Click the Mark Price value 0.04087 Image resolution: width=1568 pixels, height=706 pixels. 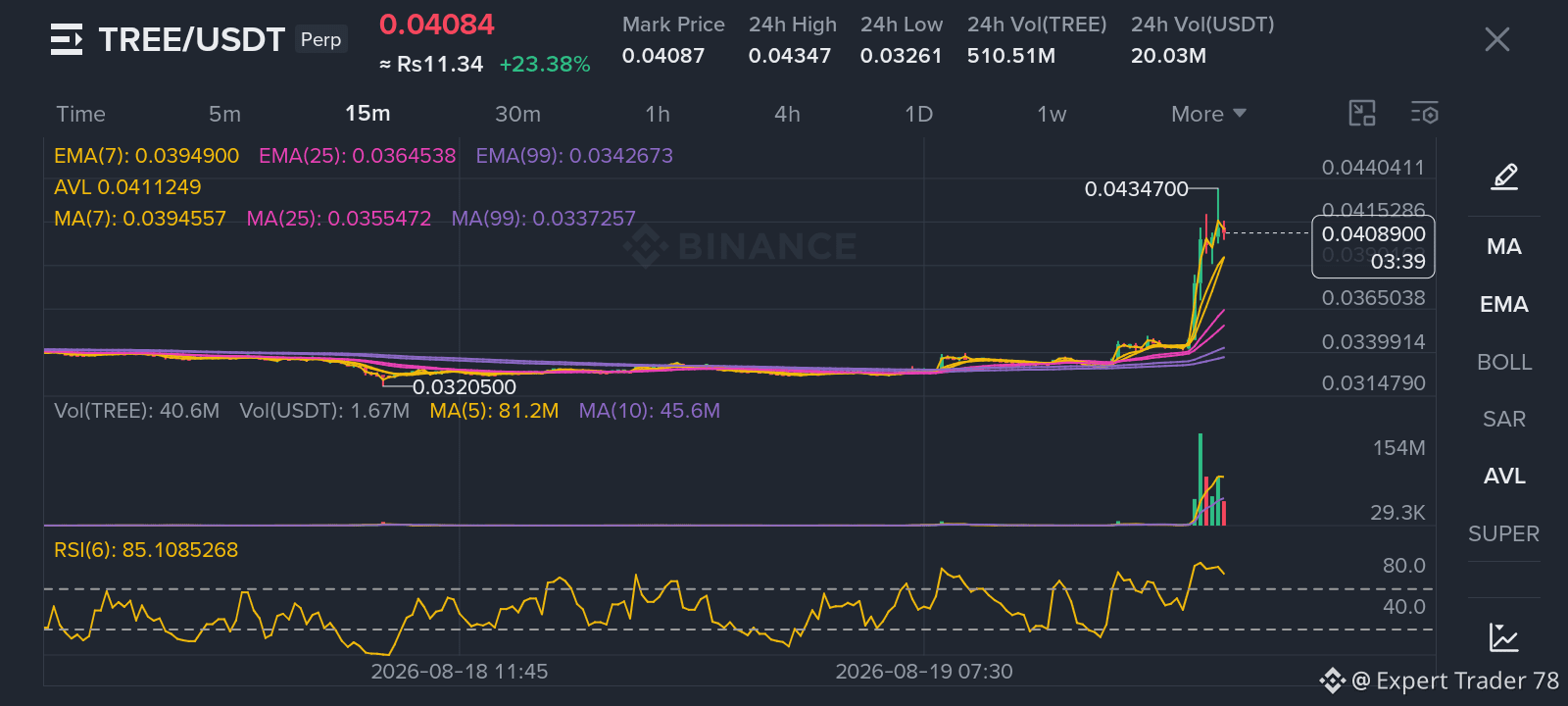click(663, 56)
